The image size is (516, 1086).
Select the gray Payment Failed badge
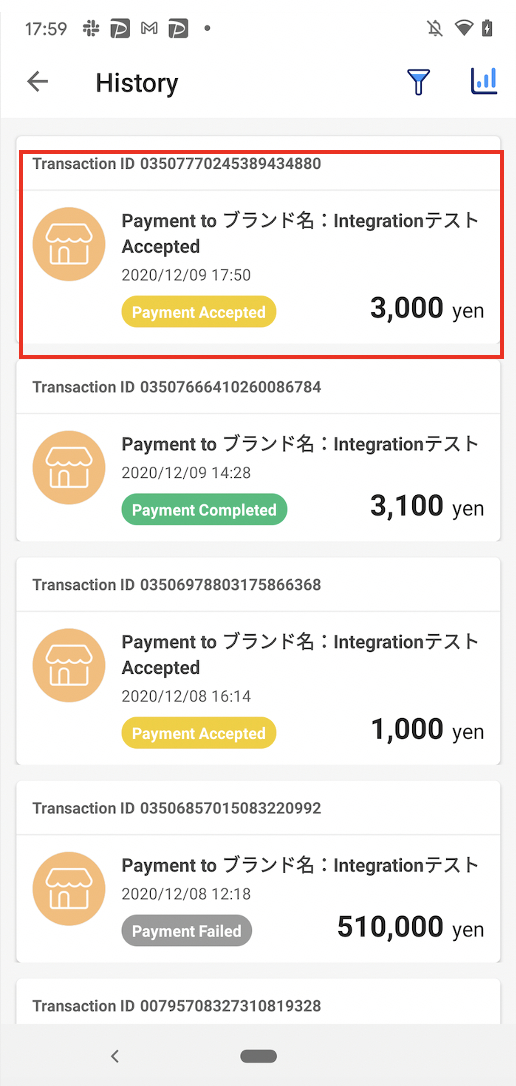[187, 931]
